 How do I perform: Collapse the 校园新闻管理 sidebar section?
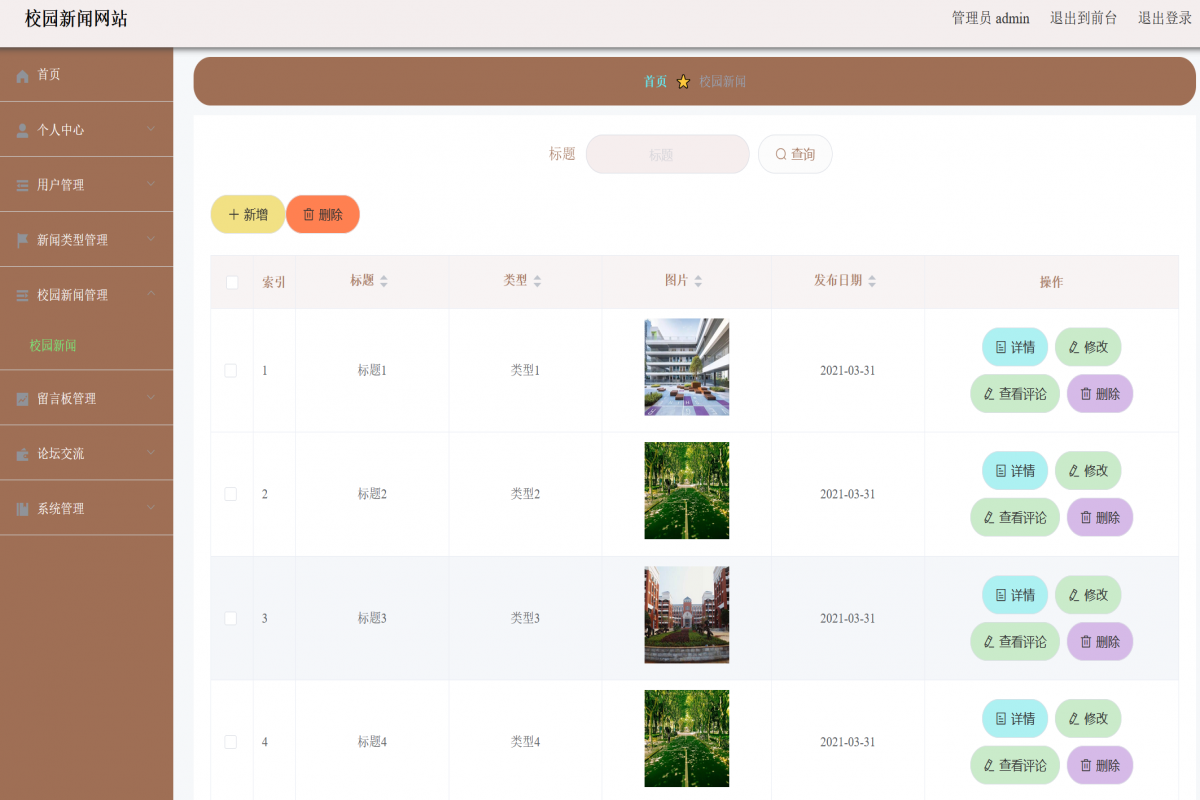(86, 294)
